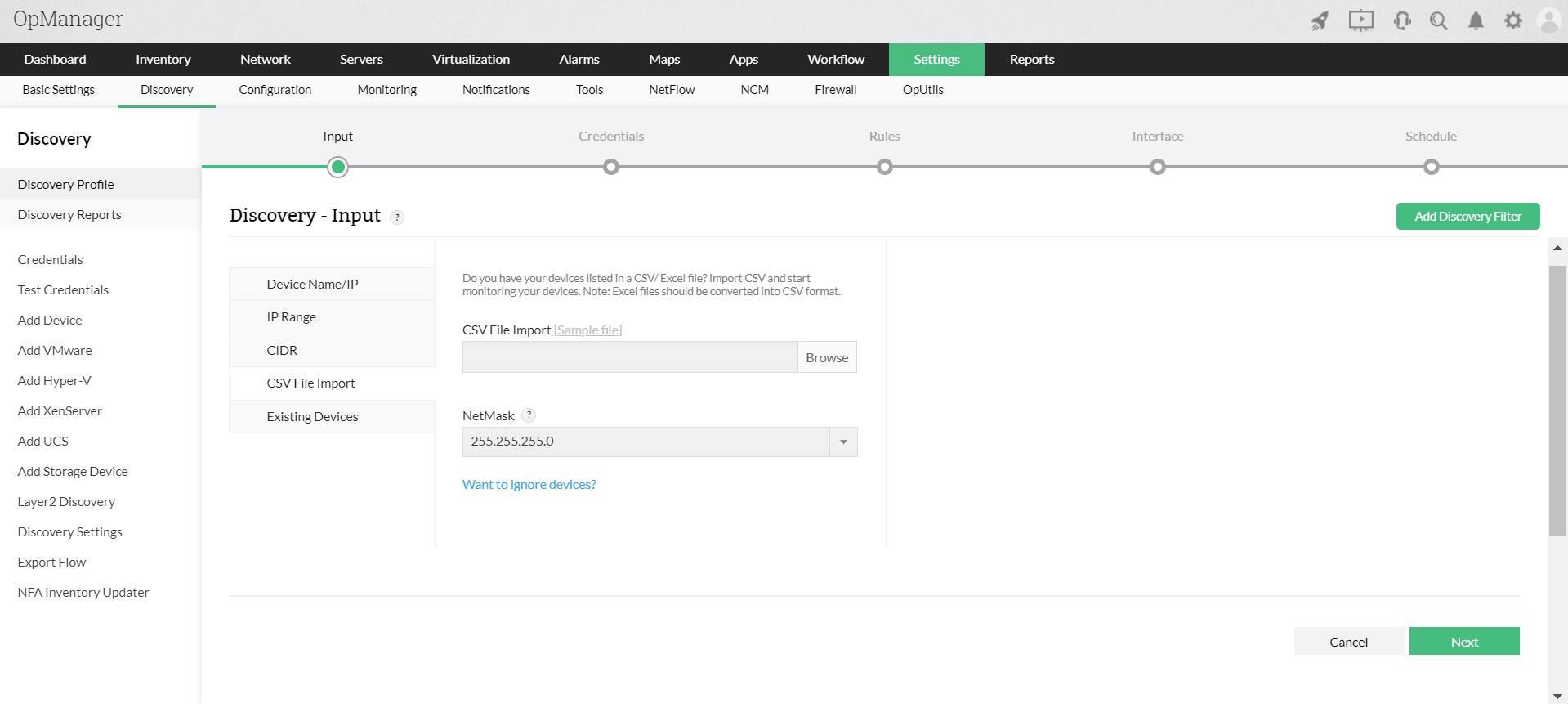The height and width of the screenshot is (704, 1568).
Task: Open Credentials in the sidebar
Action: 50,259
